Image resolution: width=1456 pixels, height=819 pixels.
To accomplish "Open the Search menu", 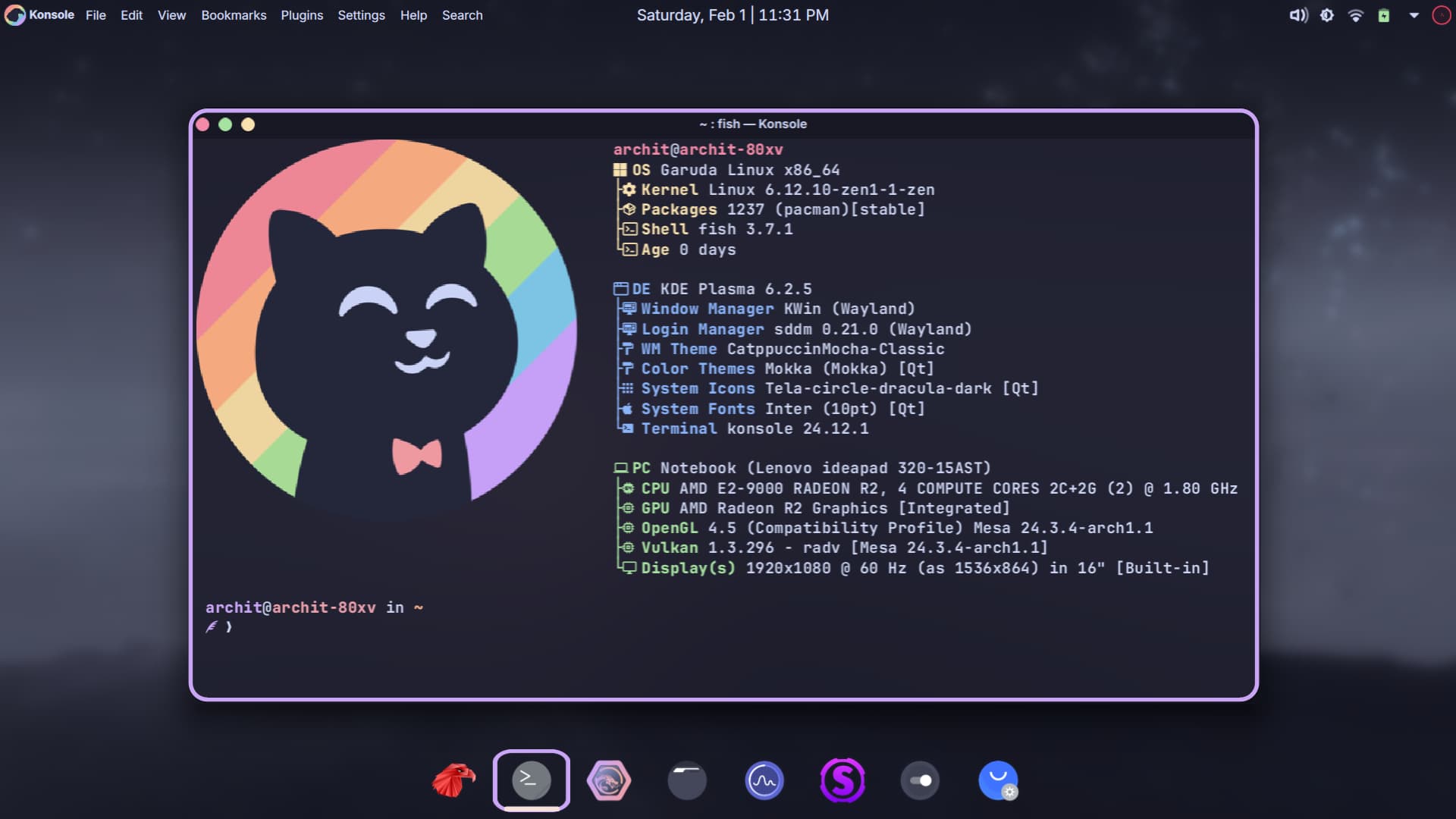I will tap(462, 15).
